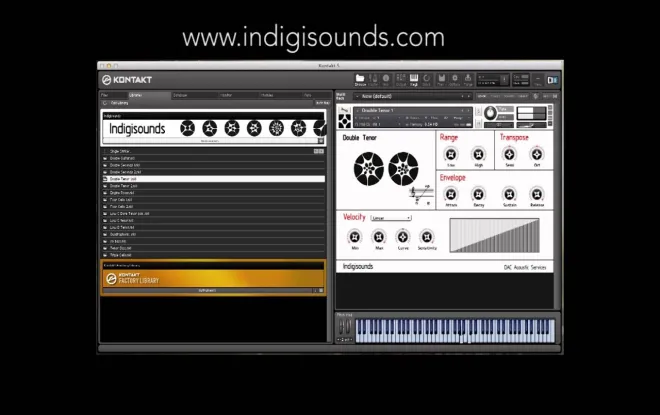Toggle the Master editor toolbar icon

(x=373, y=79)
